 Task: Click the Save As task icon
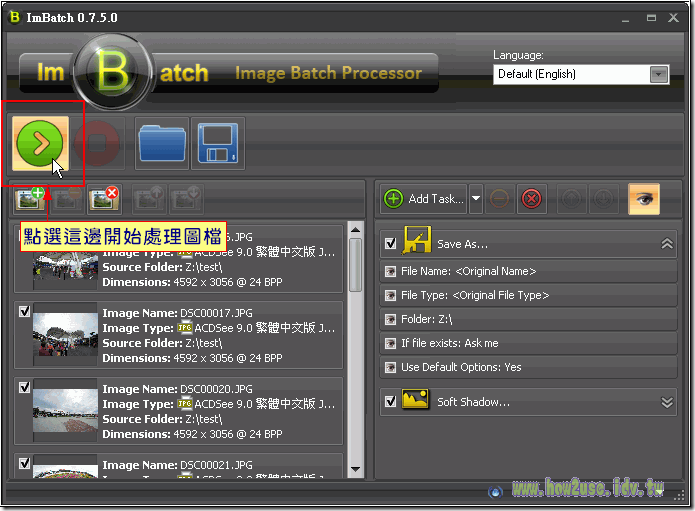416,241
